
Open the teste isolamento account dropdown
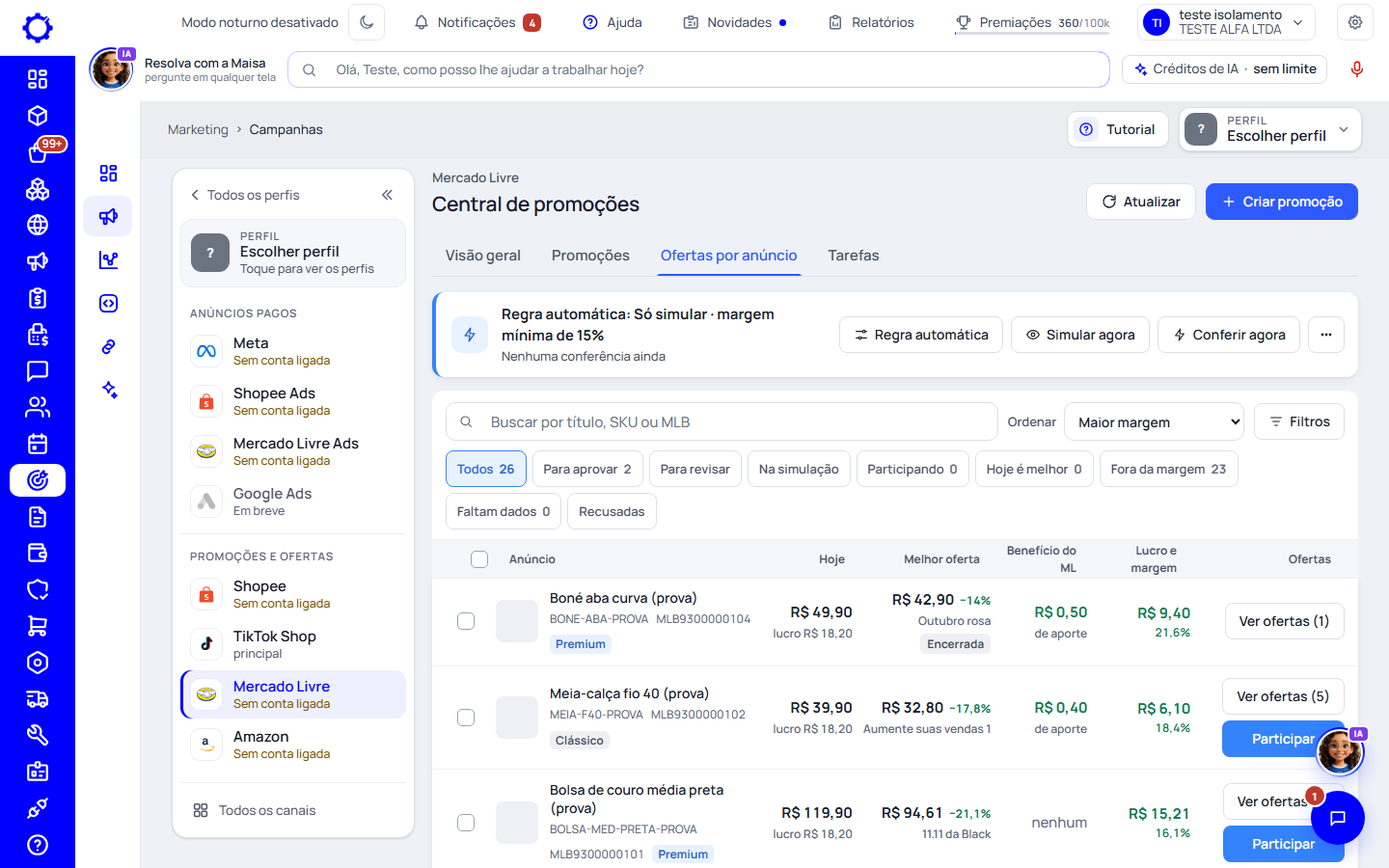pyautogui.click(x=1227, y=22)
